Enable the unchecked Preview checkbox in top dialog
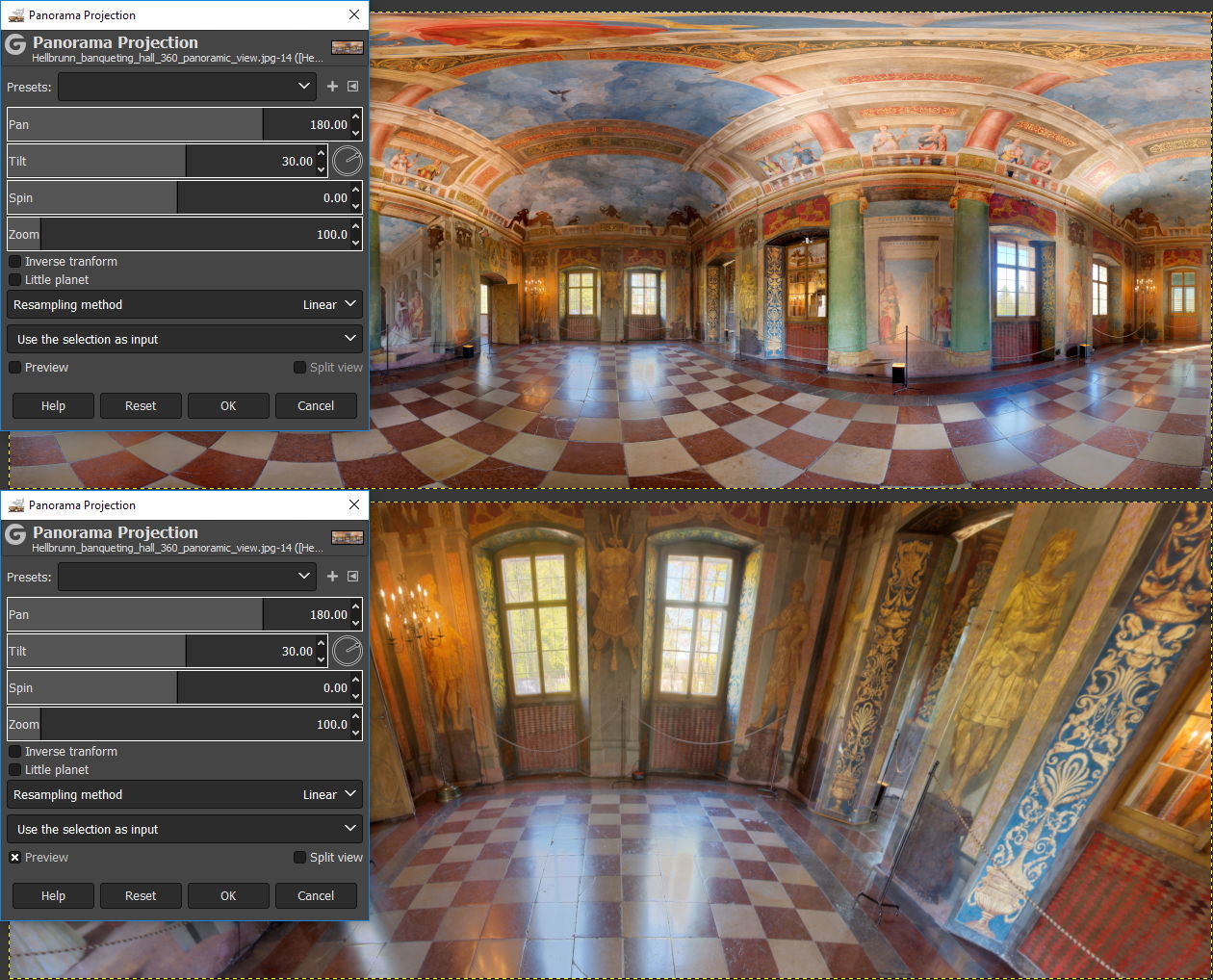 (15, 368)
